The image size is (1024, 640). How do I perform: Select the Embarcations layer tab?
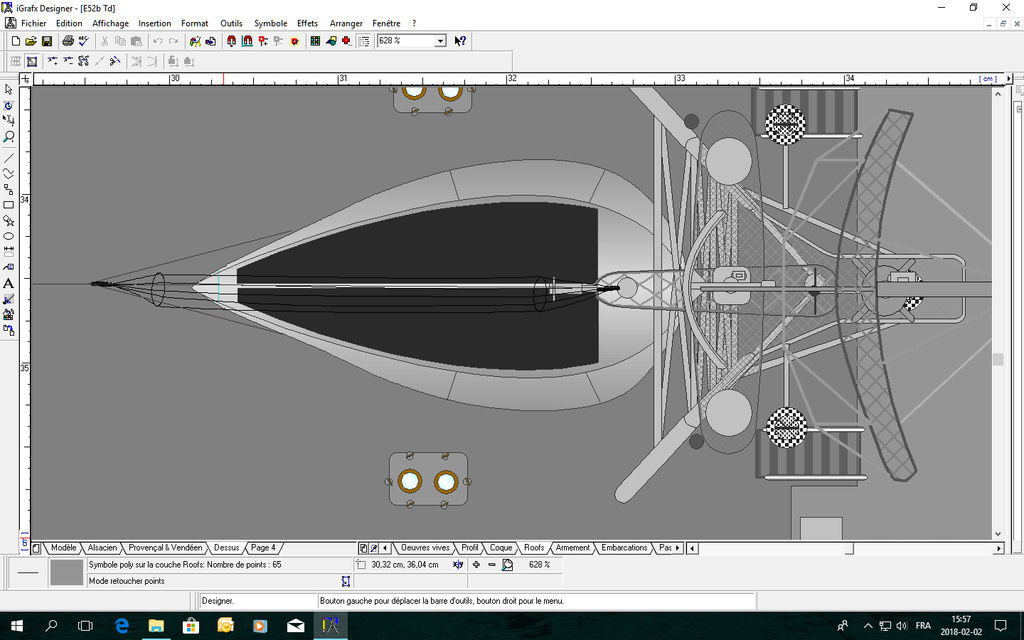pos(624,548)
